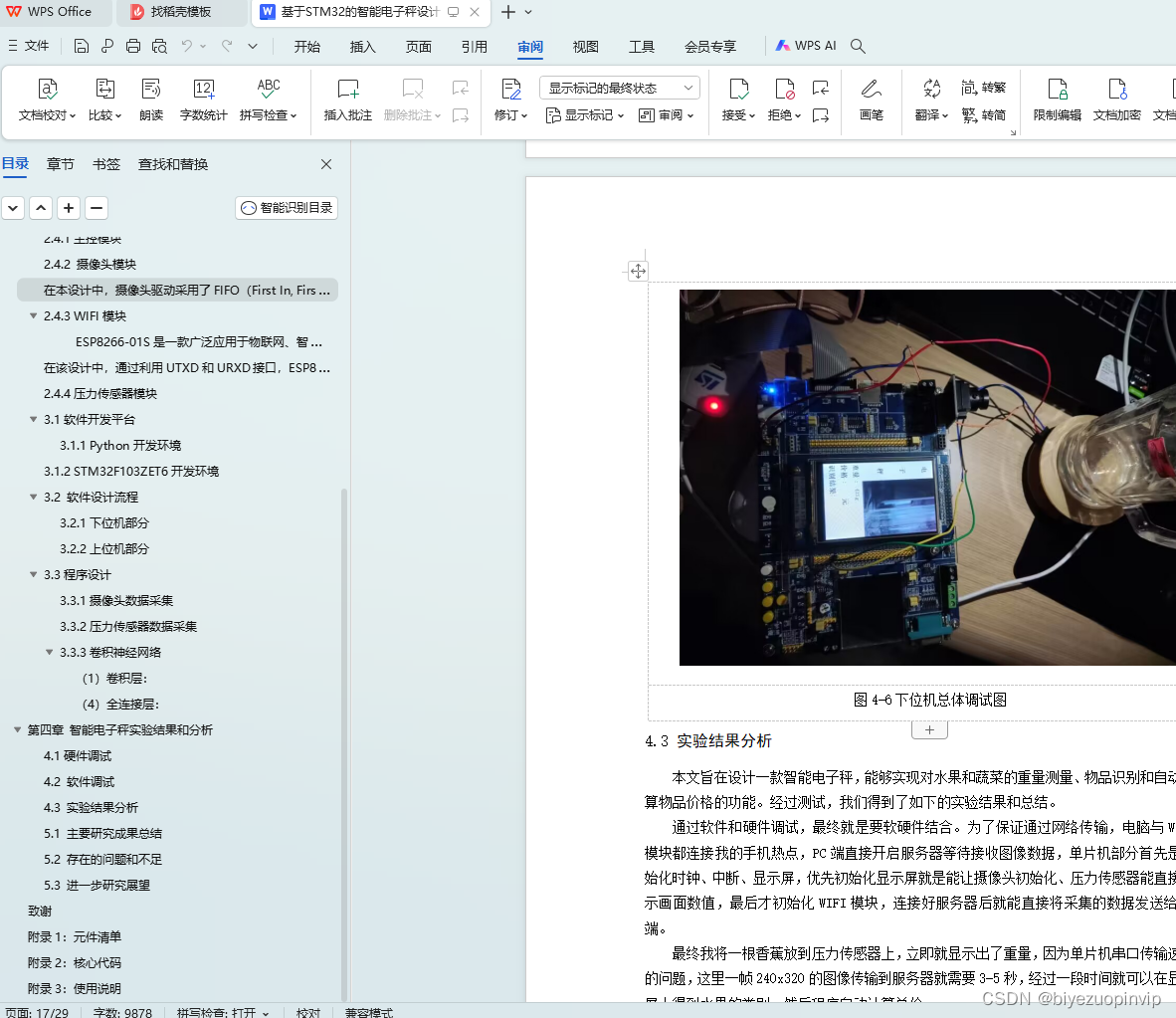The height and width of the screenshot is (1018, 1176).
Task: Collapse the 3.3 程序设计 node
Action: point(33,574)
